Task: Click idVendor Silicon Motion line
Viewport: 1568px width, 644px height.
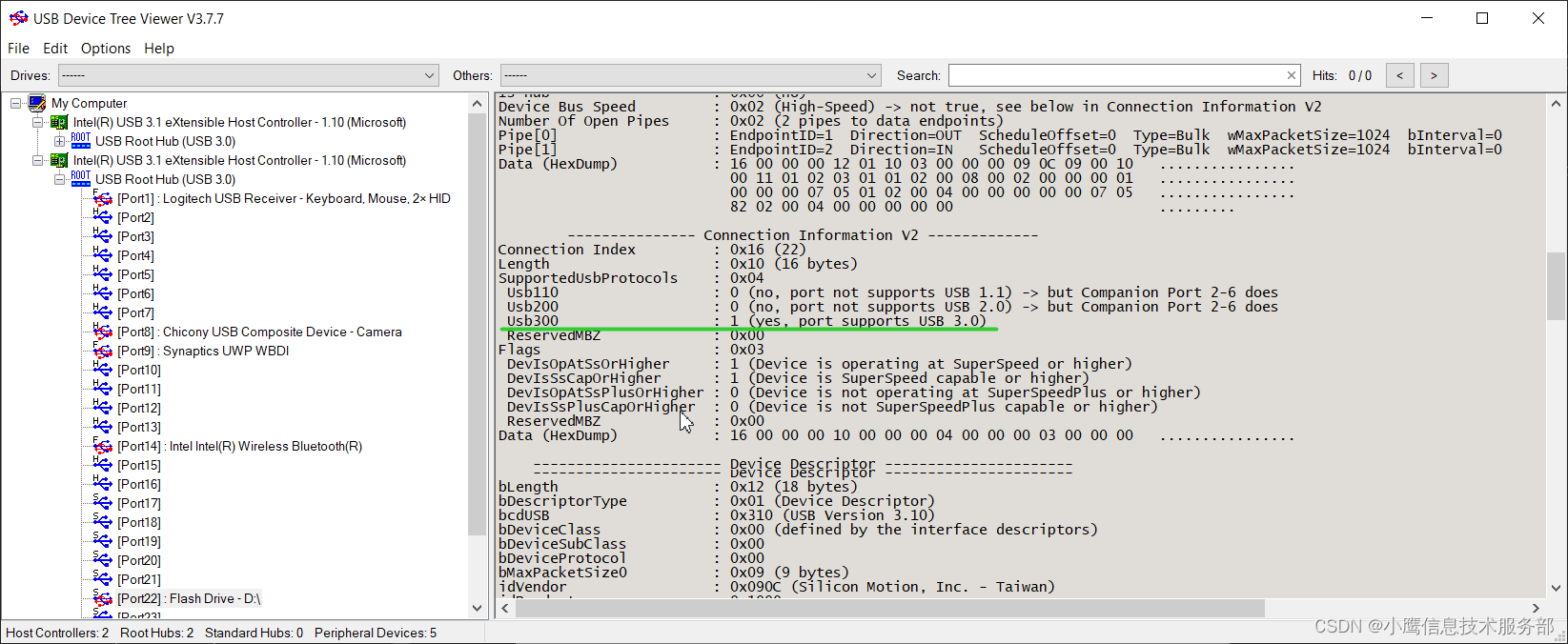Action: 776,587
